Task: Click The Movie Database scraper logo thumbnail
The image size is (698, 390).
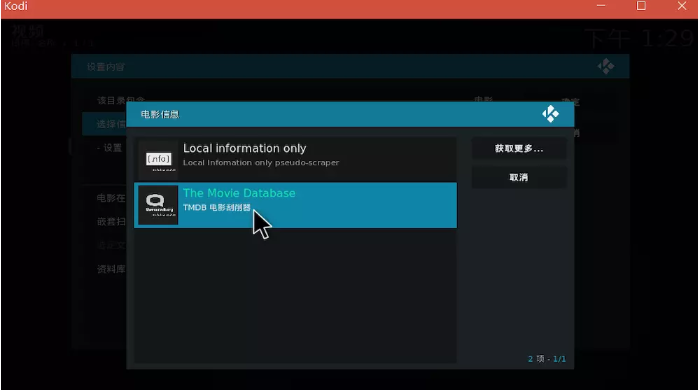Action: [158, 205]
